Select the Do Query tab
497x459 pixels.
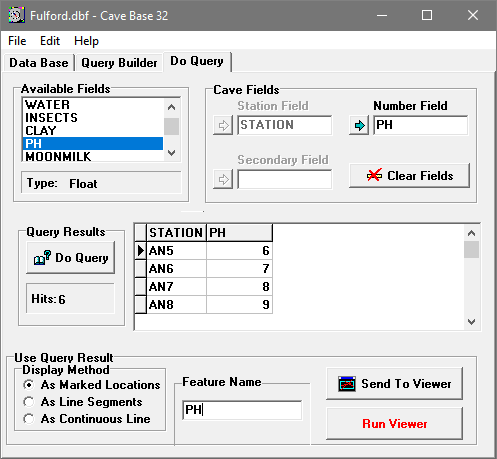[x=197, y=61]
